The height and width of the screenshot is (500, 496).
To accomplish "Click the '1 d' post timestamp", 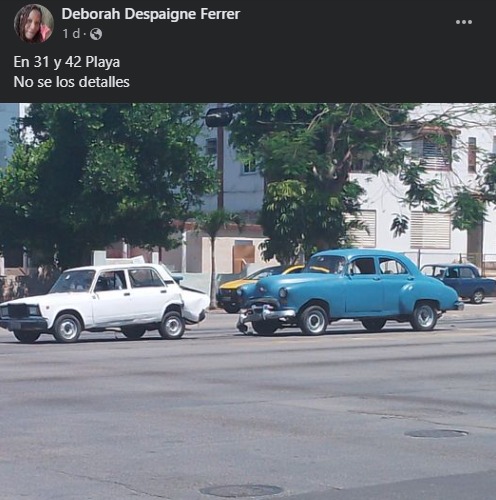I will [x=71, y=34].
